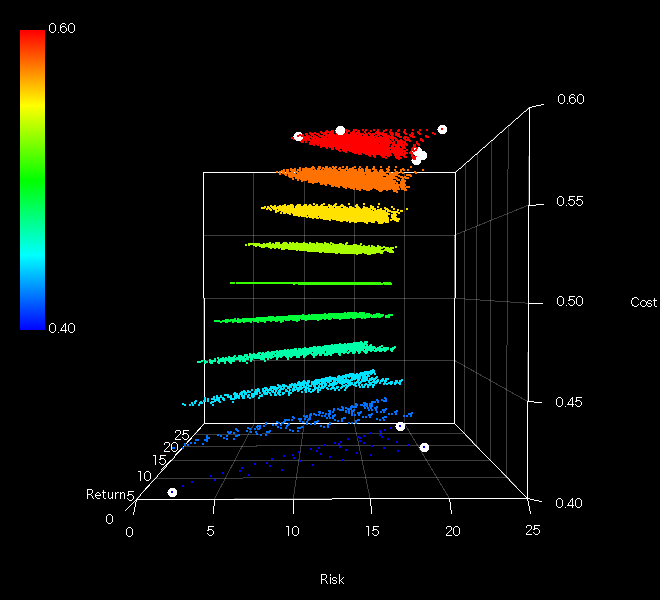This screenshot has width=660, height=600.
Task: Click the Risk axis title
Action: click(332, 579)
